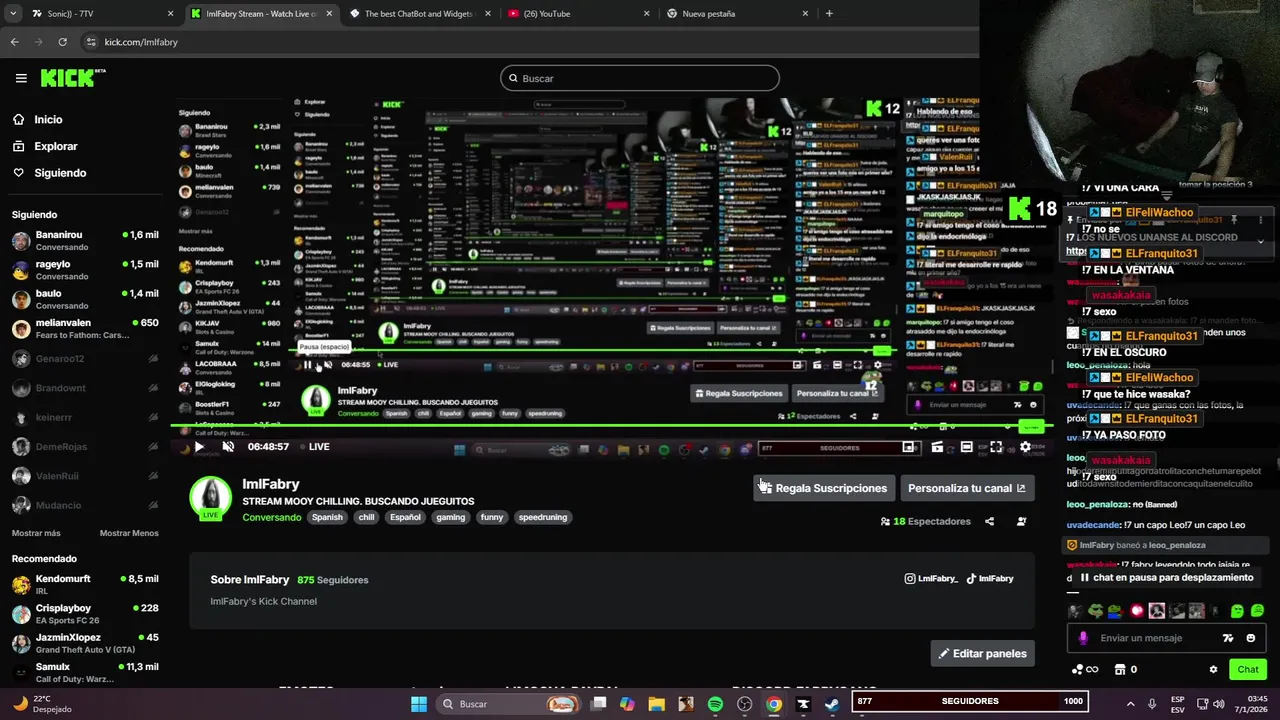This screenshot has width=1280, height=720.
Task: Open Bananirou followed channel
Action: (x=85, y=241)
